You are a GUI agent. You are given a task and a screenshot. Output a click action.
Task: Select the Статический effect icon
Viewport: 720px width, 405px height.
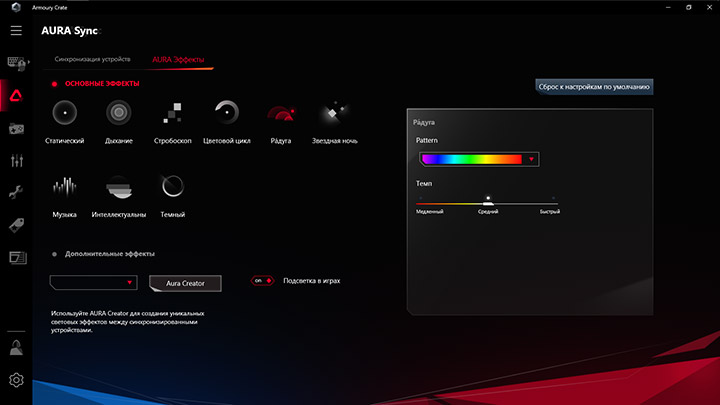pos(65,112)
